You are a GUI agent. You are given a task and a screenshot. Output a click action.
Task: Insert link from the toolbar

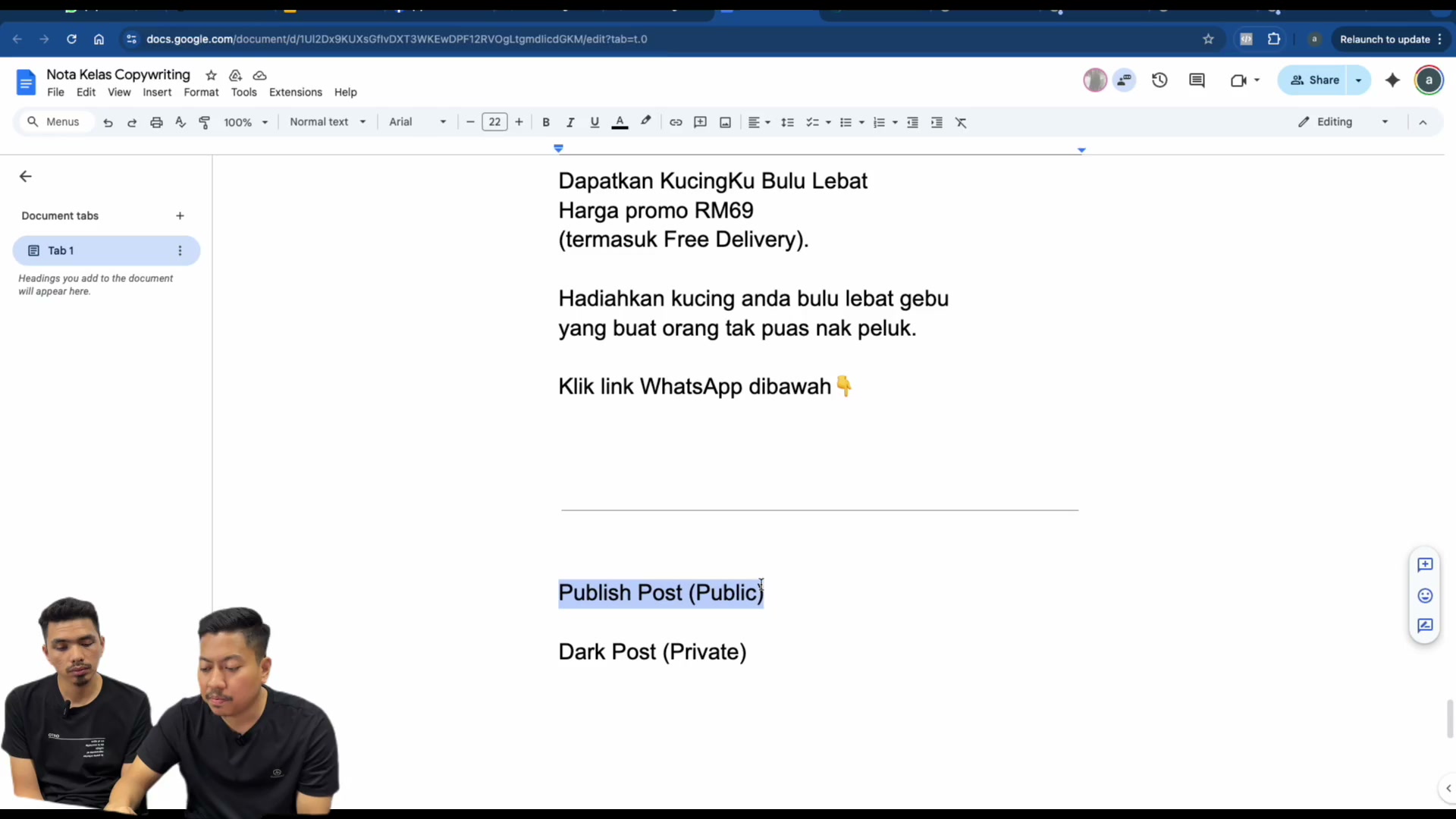coord(676,122)
